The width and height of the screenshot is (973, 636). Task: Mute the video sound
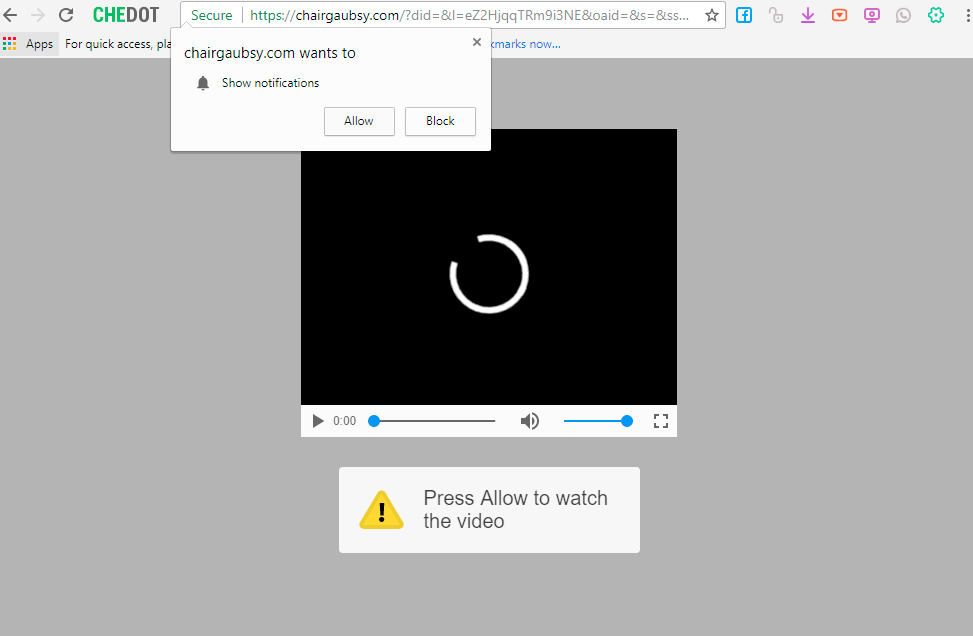click(x=530, y=421)
